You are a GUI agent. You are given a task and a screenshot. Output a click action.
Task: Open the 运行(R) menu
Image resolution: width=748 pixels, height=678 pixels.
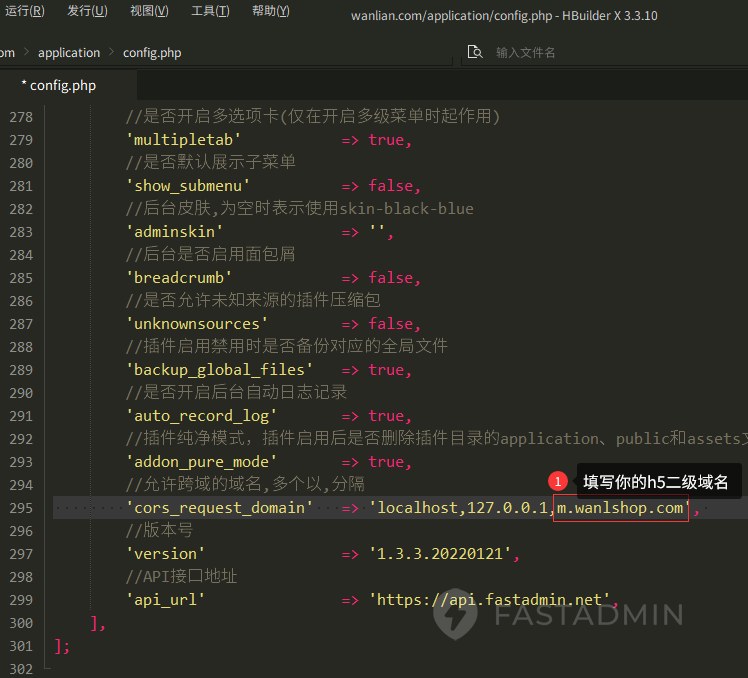25,10
